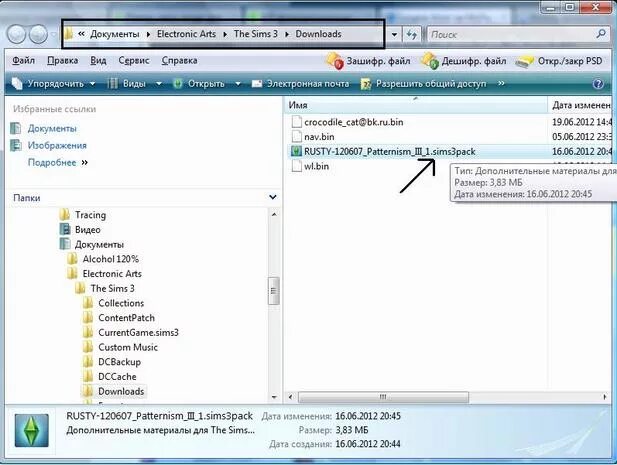Click file list horizontal scrollbar thumb
This screenshot has height=465, width=617.
[x=383, y=397]
